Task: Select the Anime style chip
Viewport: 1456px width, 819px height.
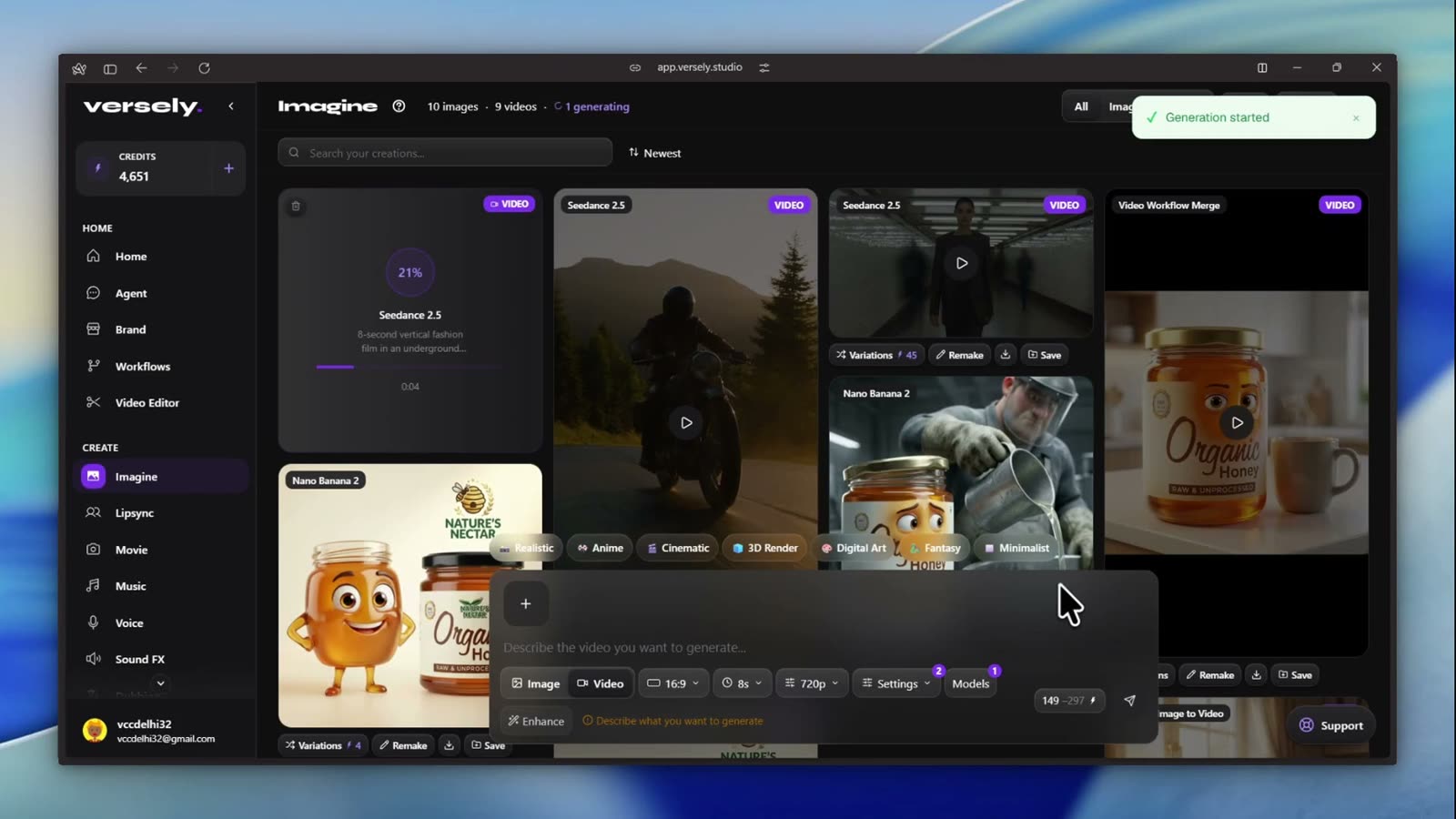Action: point(601,548)
